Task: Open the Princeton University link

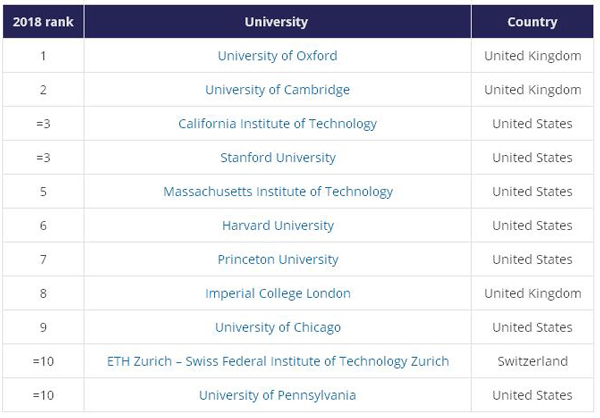Action: click(277, 260)
